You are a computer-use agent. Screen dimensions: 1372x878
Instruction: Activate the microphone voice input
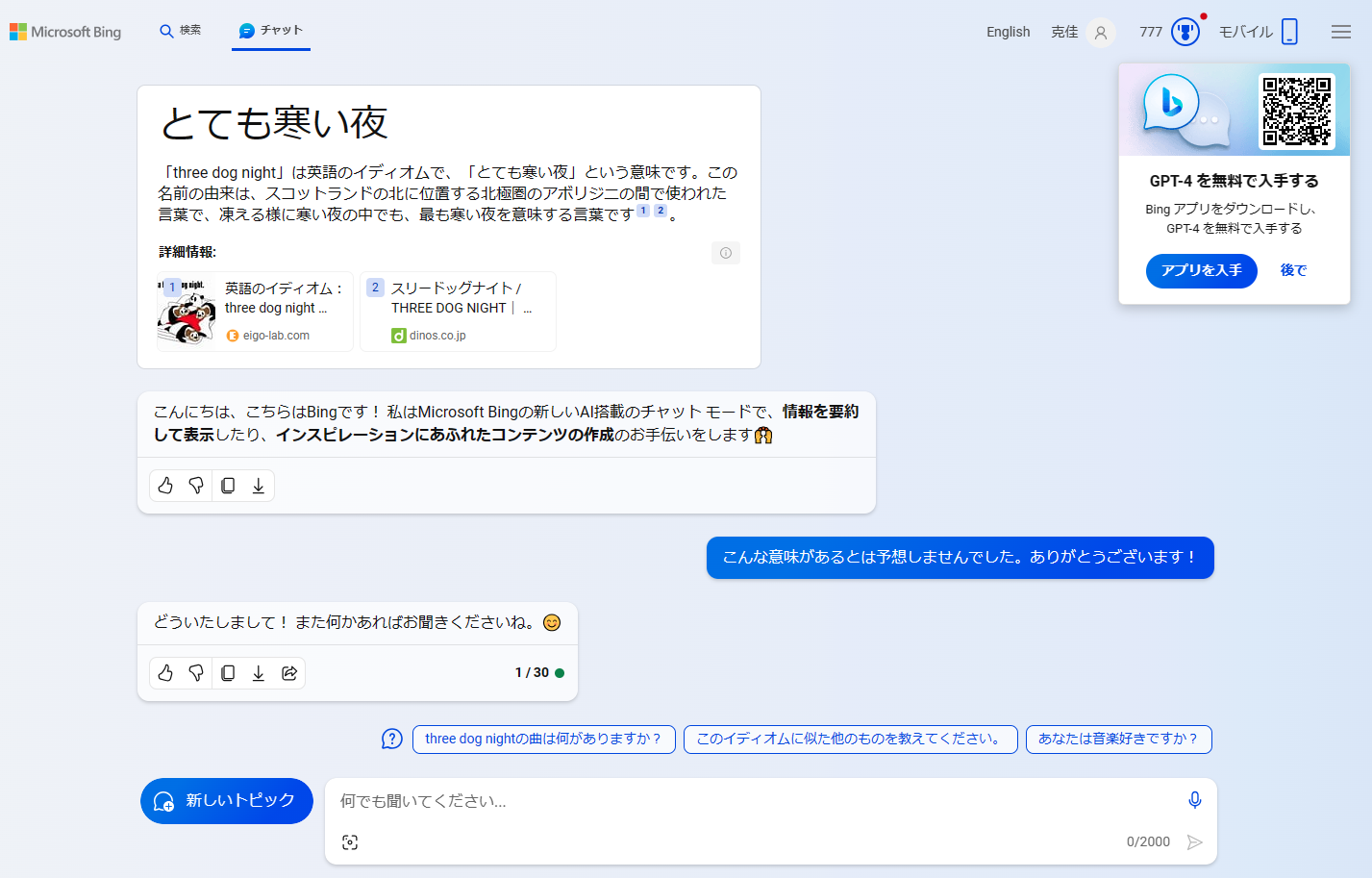1194,800
